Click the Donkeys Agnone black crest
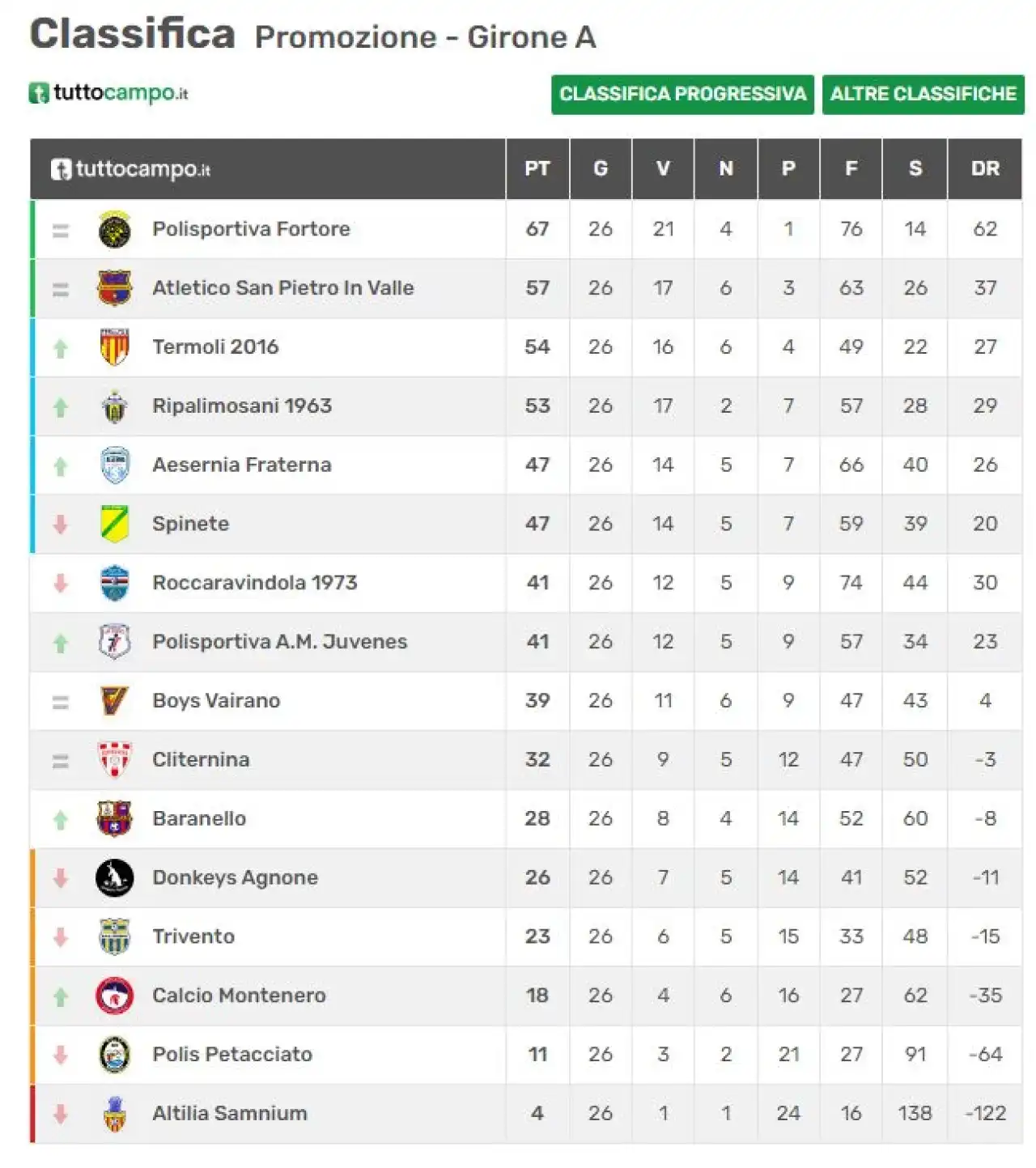1036x1168 pixels. (114, 878)
